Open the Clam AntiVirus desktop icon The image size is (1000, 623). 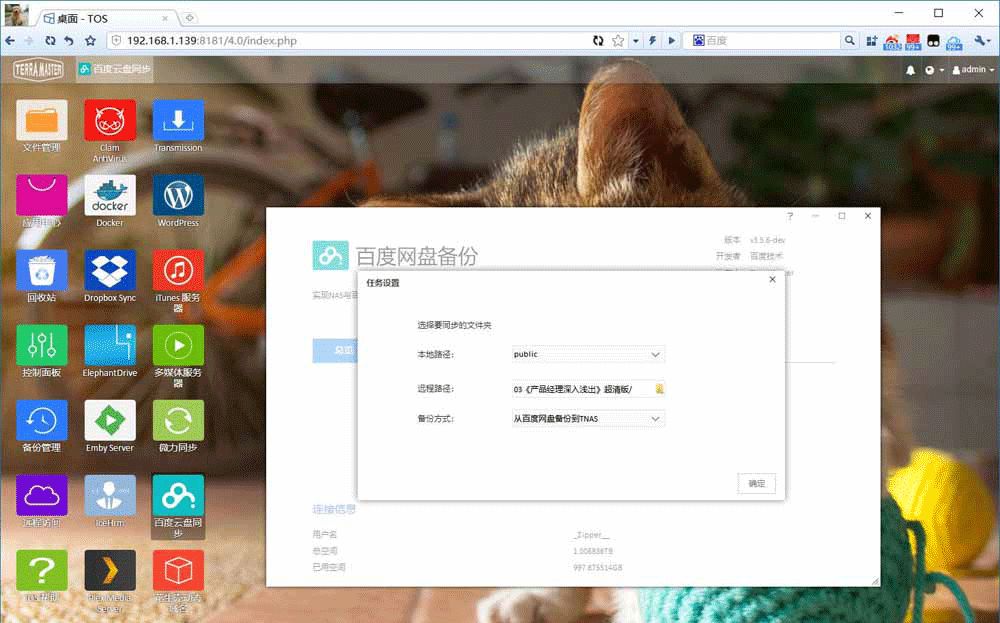(x=110, y=121)
